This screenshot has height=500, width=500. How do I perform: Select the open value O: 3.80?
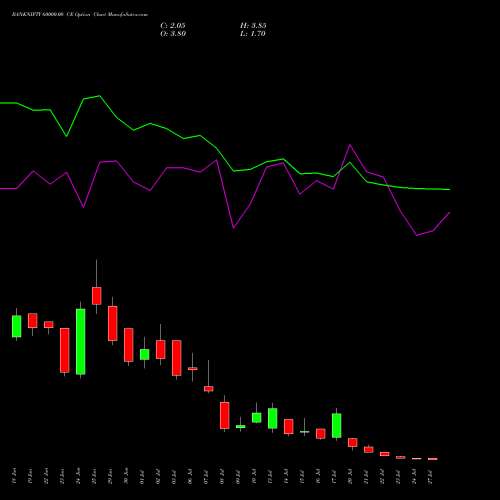click(173, 34)
